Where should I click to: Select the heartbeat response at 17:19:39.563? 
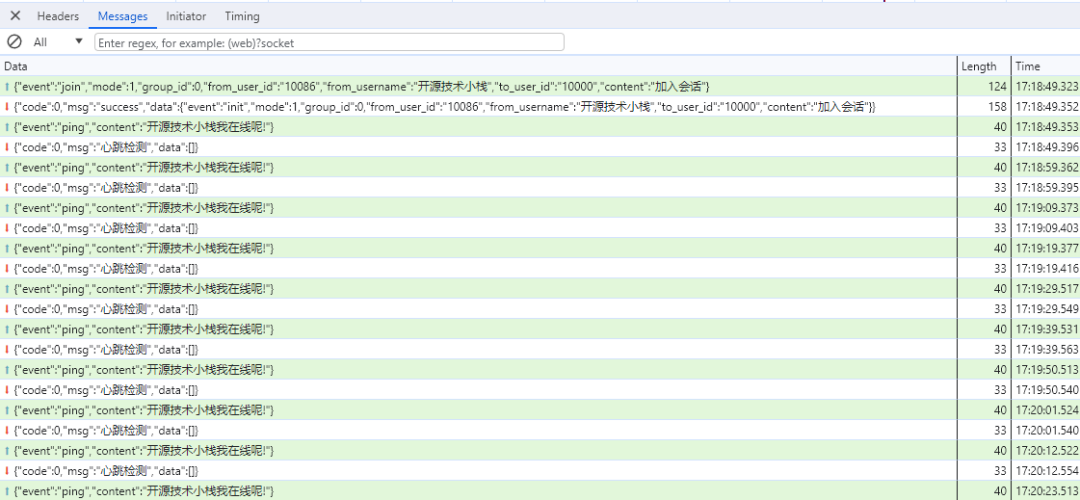click(540, 349)
